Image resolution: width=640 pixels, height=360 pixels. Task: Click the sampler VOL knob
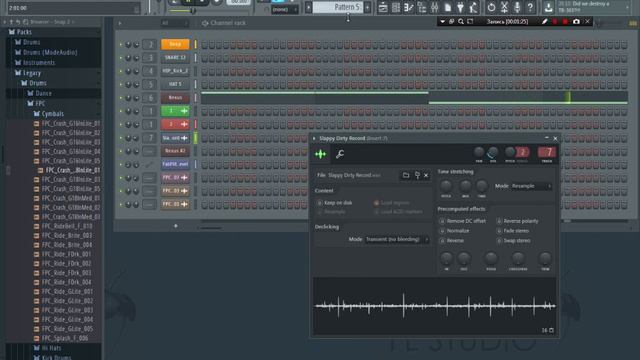[x=493, y=153]
